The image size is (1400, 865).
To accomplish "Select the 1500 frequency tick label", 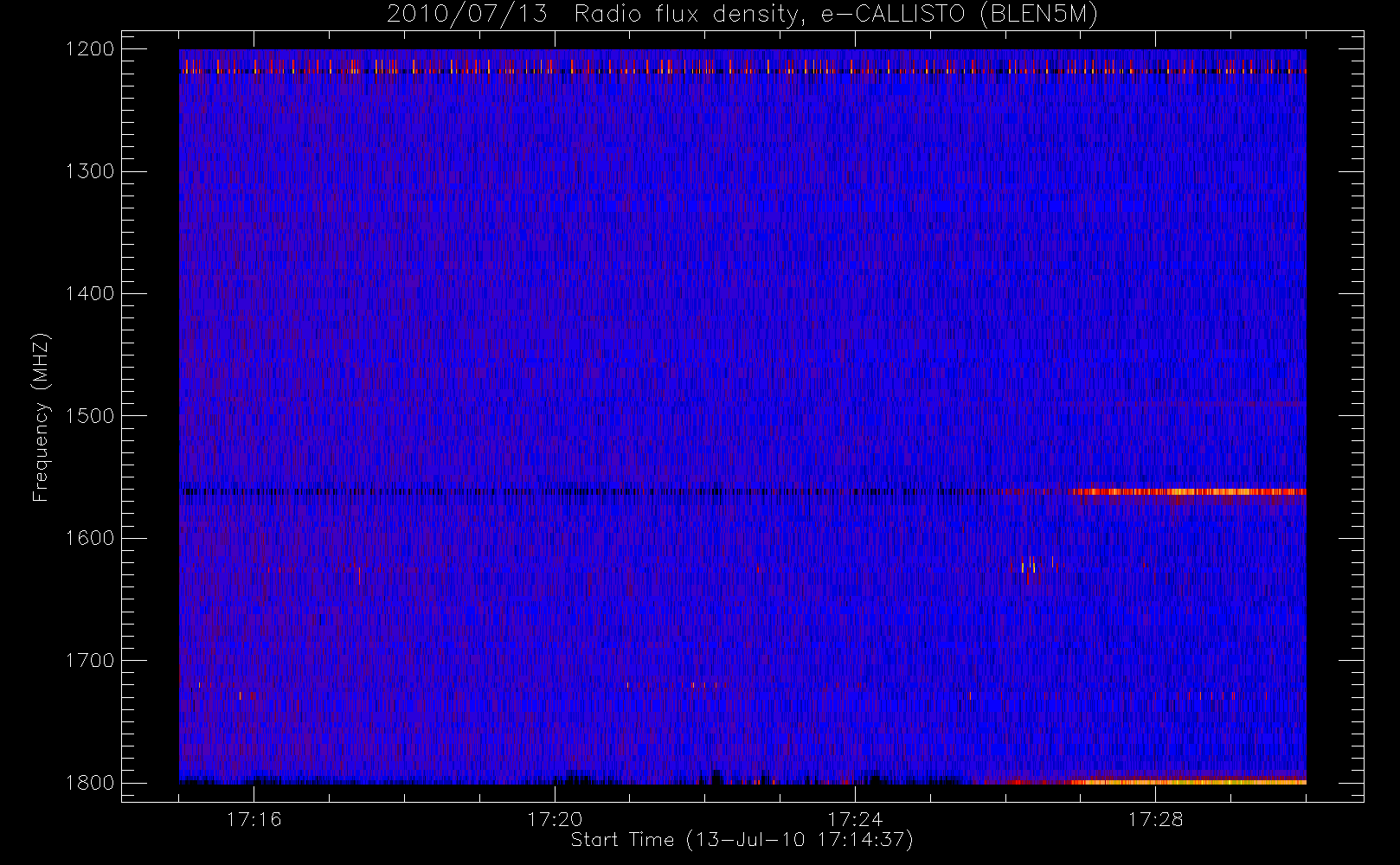I will (90, 416).
